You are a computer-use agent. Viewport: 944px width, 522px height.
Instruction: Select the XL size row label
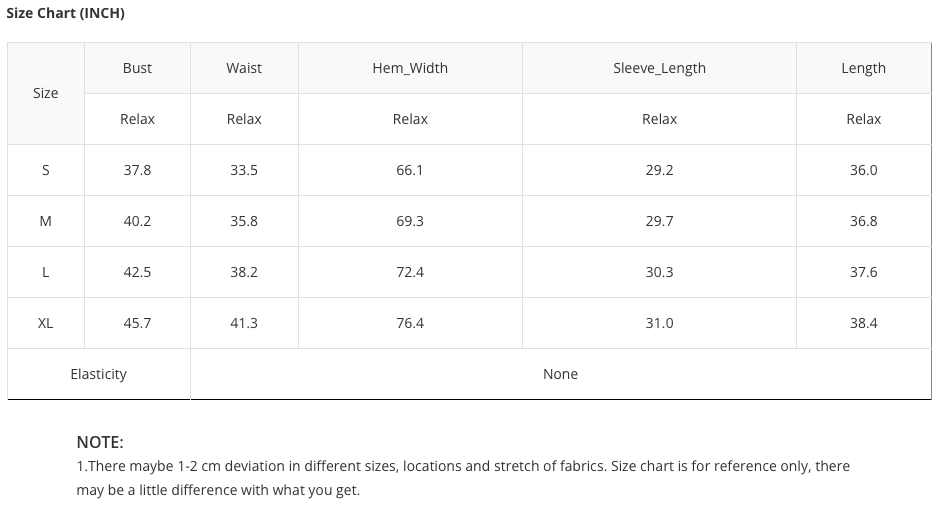point(46,323)
